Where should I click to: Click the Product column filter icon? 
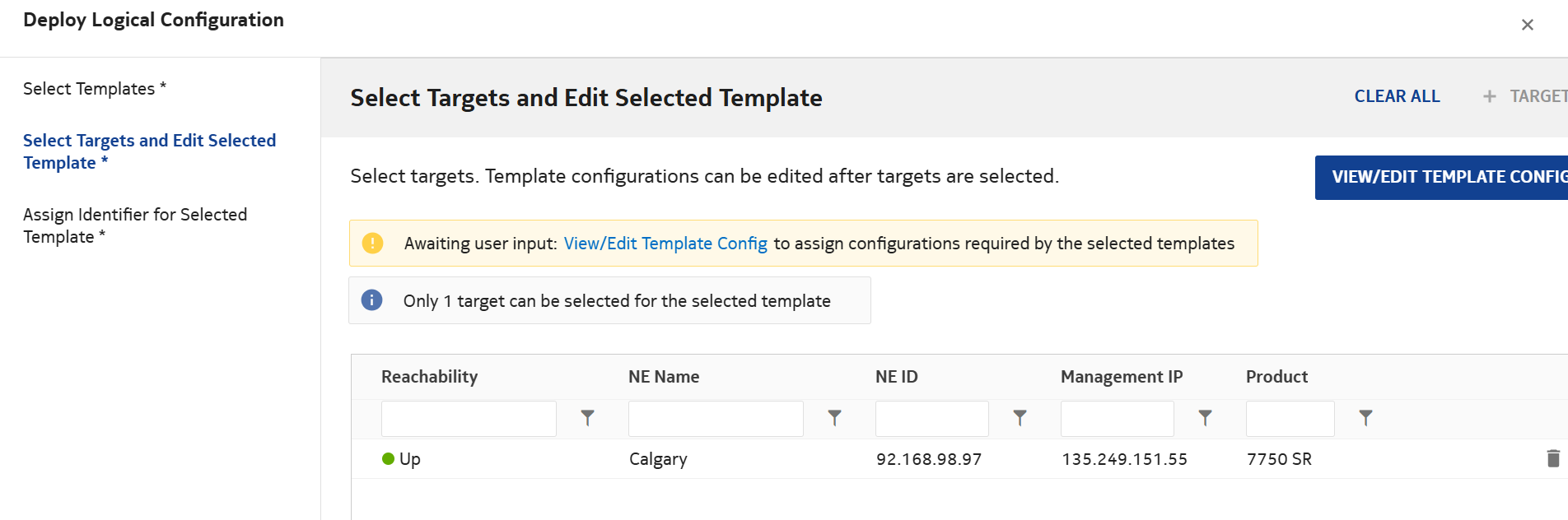1365,418
